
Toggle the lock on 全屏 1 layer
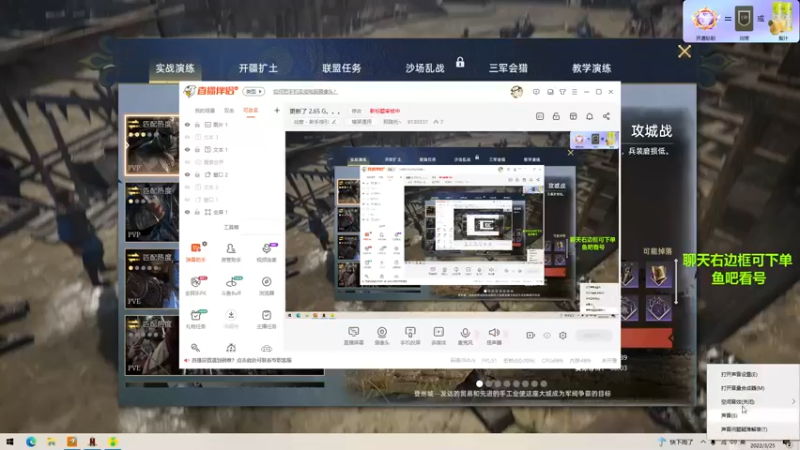pos(197,212)
